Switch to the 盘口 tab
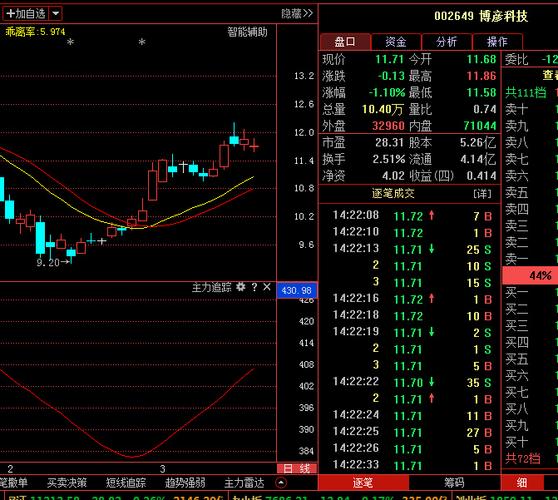 pos(345,42)
